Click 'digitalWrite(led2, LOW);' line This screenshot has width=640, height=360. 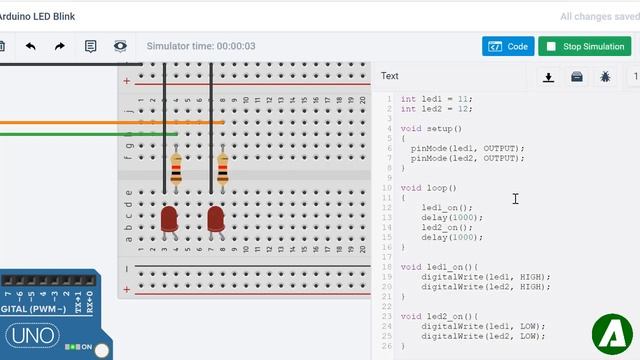(483, 336)
